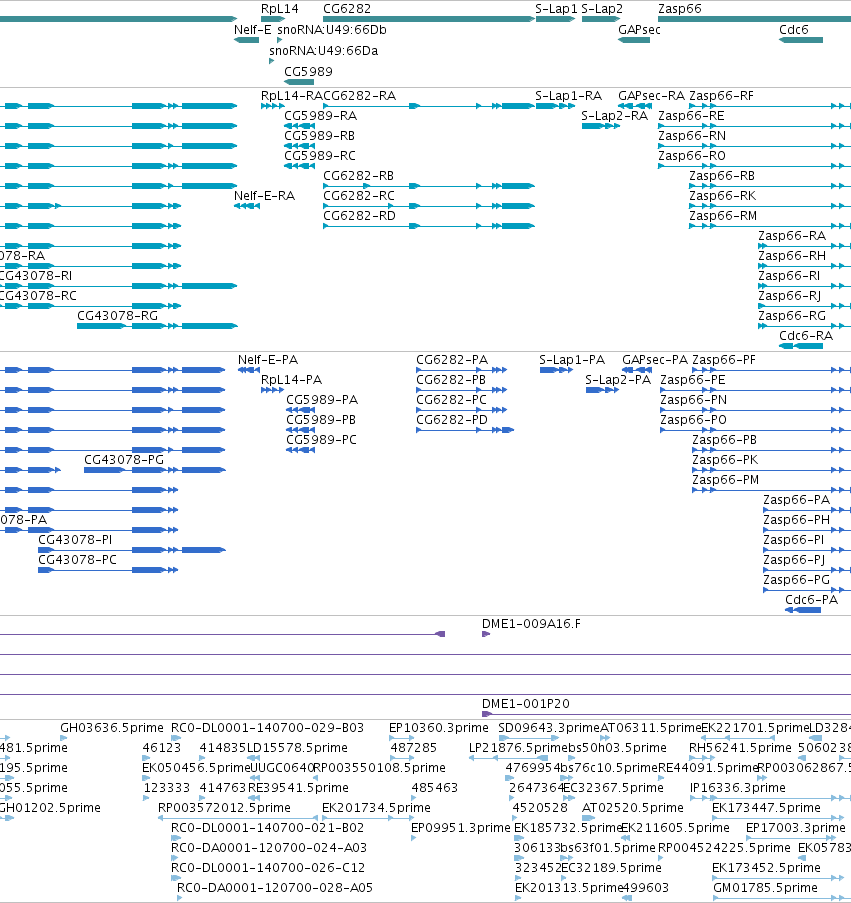Image resolution: width=851 pixels, height=903 pixels.
Task: Click the DME1-009A16.F BAC label
Action: pyautogui.click(x=531, y=624)
